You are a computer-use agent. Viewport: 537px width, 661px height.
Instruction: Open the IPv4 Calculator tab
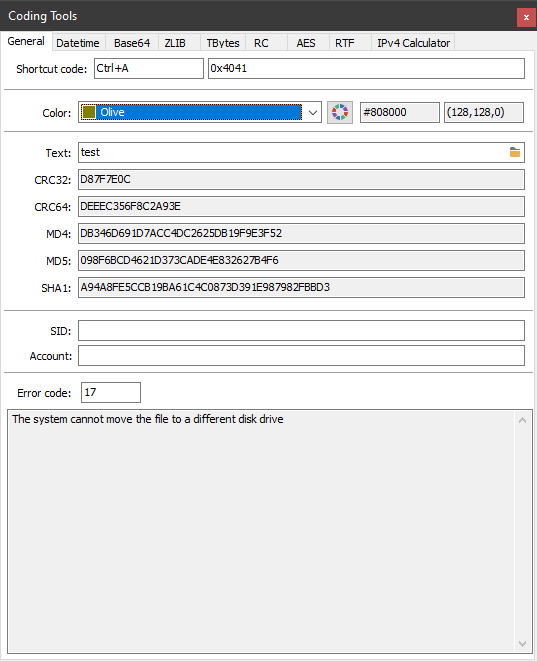tap(413, 43)
